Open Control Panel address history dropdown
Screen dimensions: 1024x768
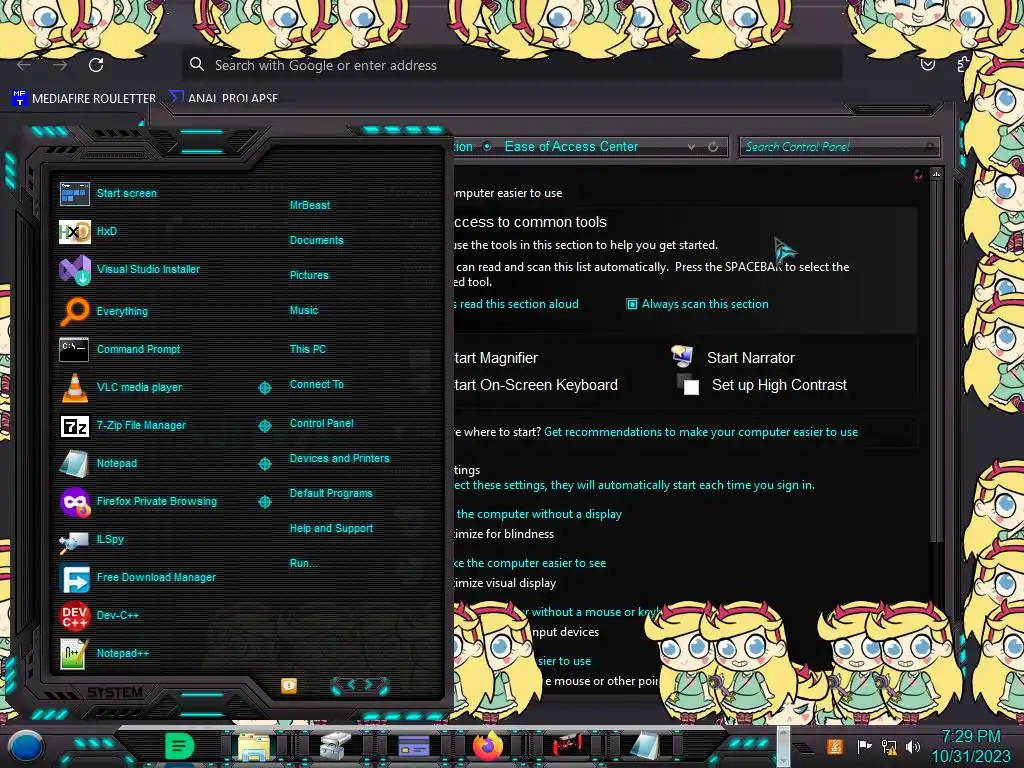click(x=691, y=147)
